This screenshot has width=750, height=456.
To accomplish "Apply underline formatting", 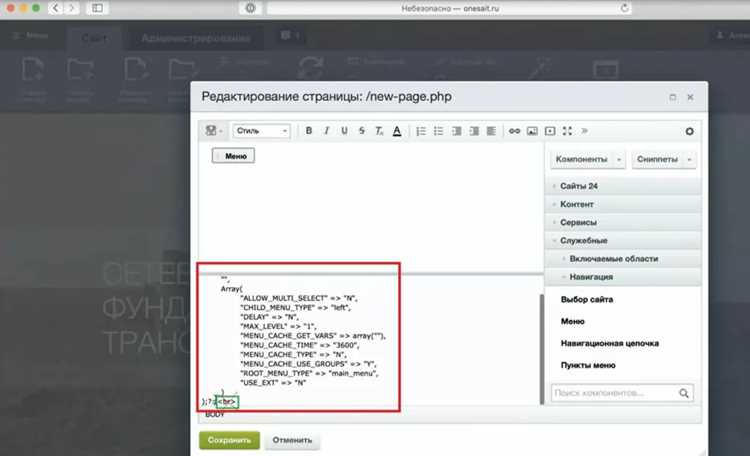I will tap(344, 131).
